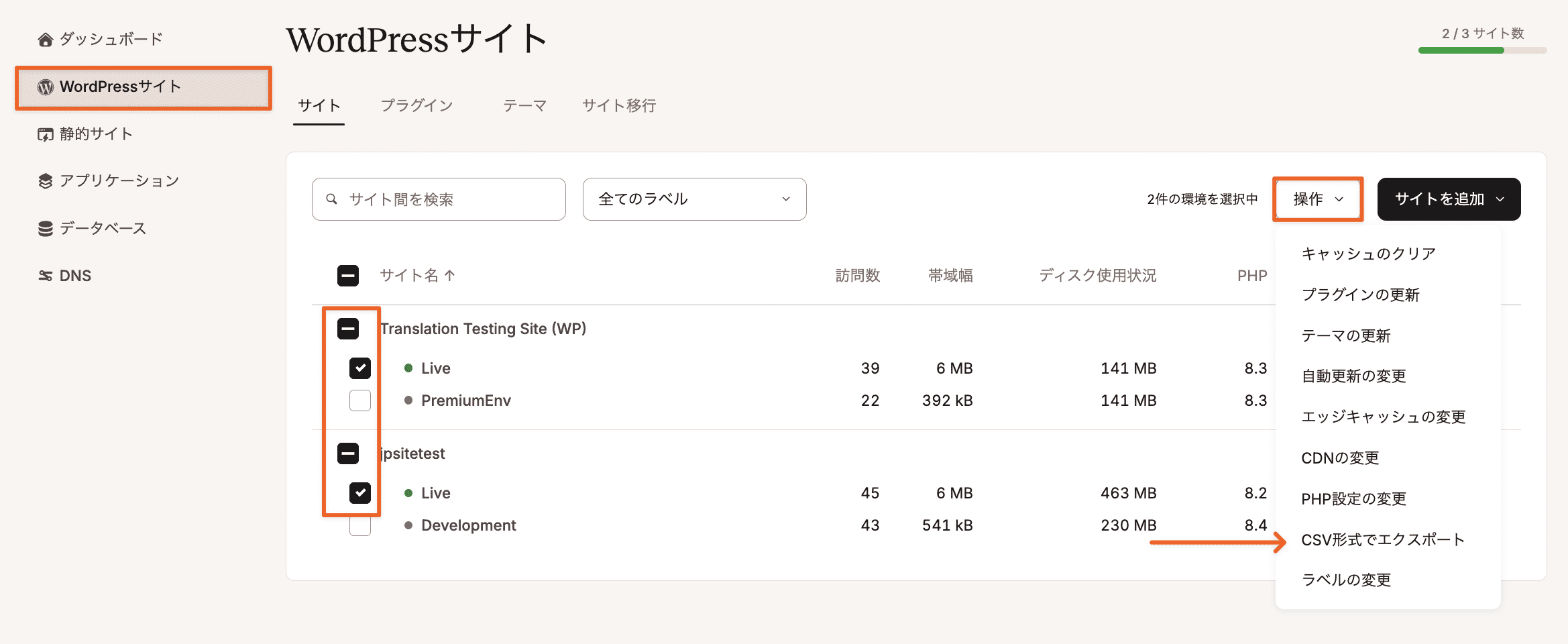
Task: Click the 2 / 3 サイト数 label
Action: point(1483,34)
